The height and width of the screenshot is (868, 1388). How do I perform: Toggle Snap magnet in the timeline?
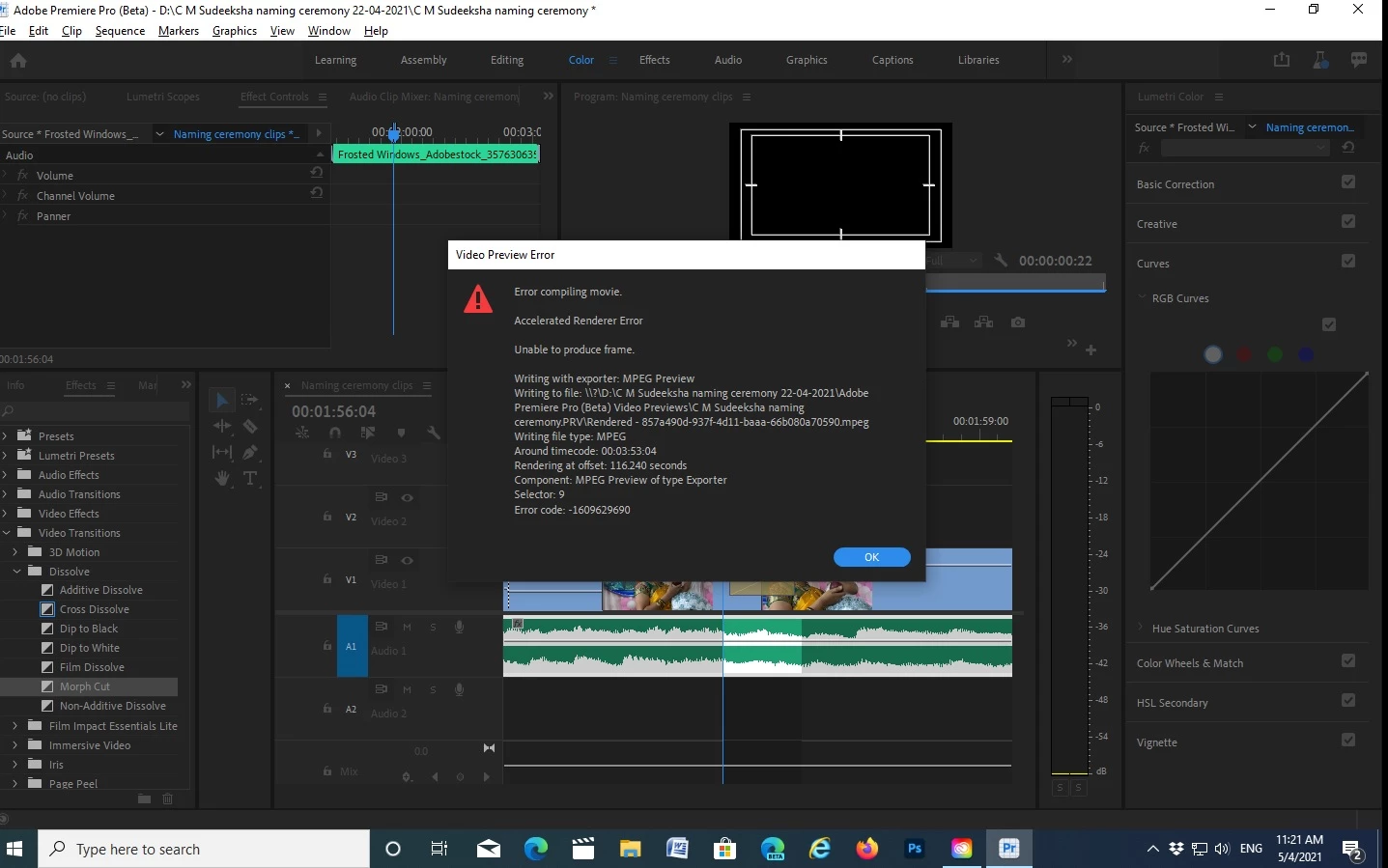click(x=334, y=434)
